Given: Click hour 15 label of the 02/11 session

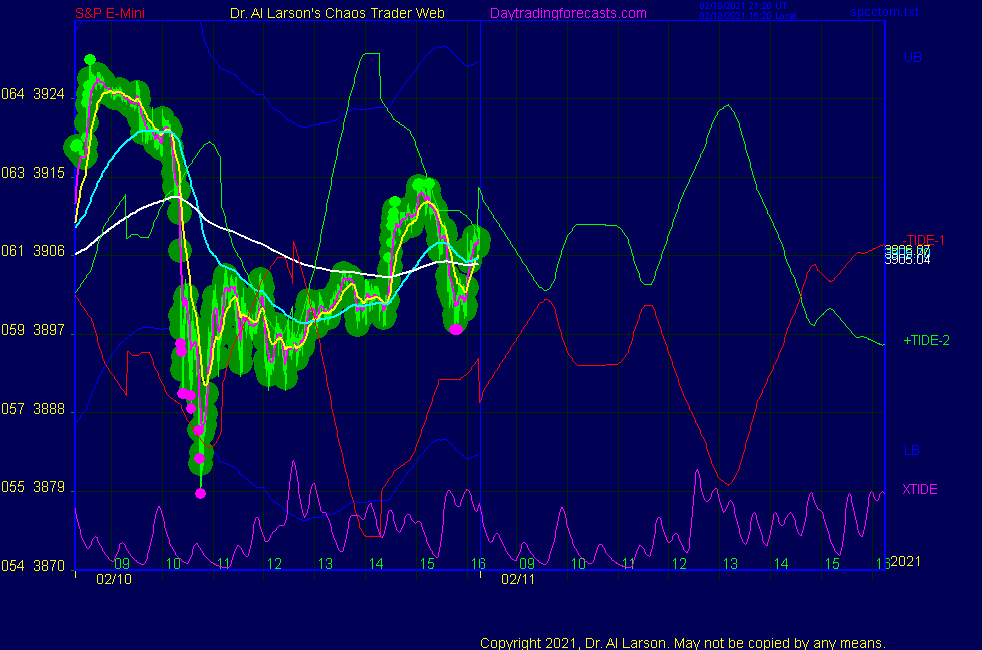Looking at the screenshot, I should tap(832, 564).
